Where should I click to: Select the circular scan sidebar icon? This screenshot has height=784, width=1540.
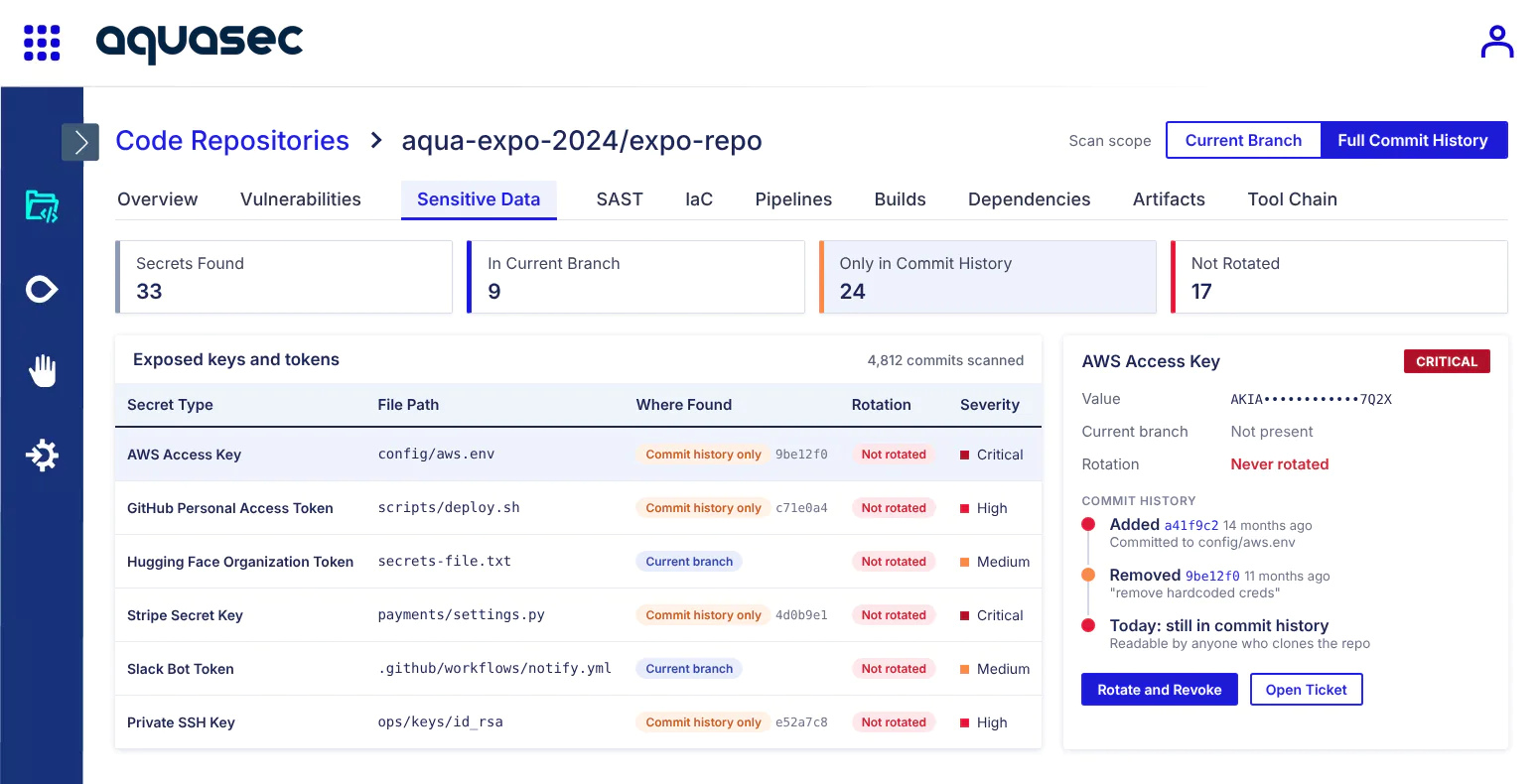tap(42, 290)
